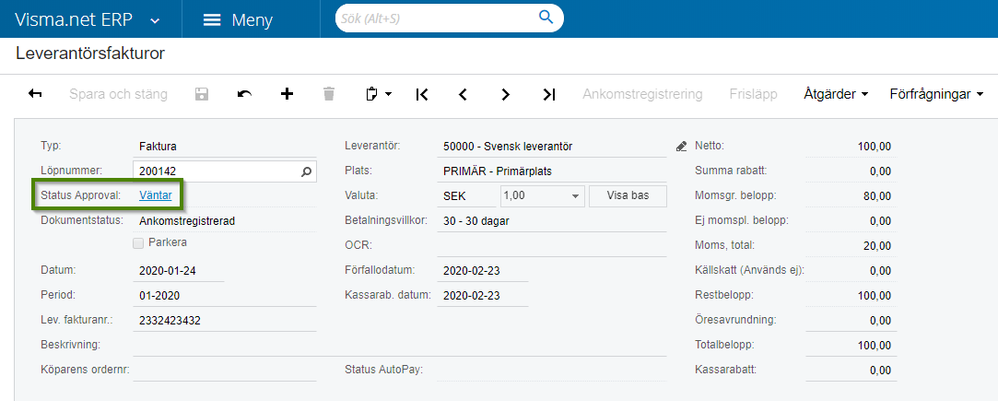Open the Väntar approval status link

155,195
